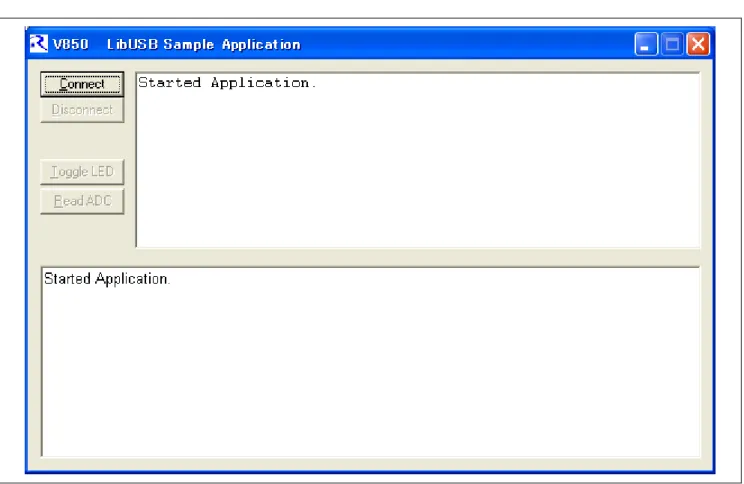744x484 pixels.
Task: Minimize the LibUSB Sample Application window
Action: 646,44
